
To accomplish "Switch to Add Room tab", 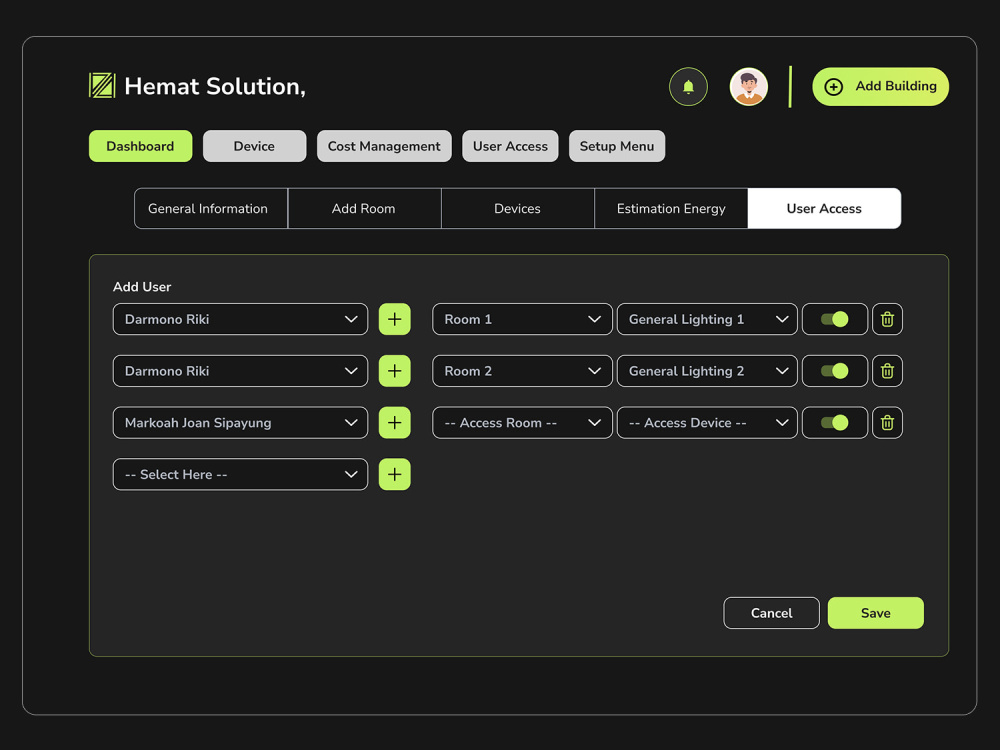I will (364, 209).
